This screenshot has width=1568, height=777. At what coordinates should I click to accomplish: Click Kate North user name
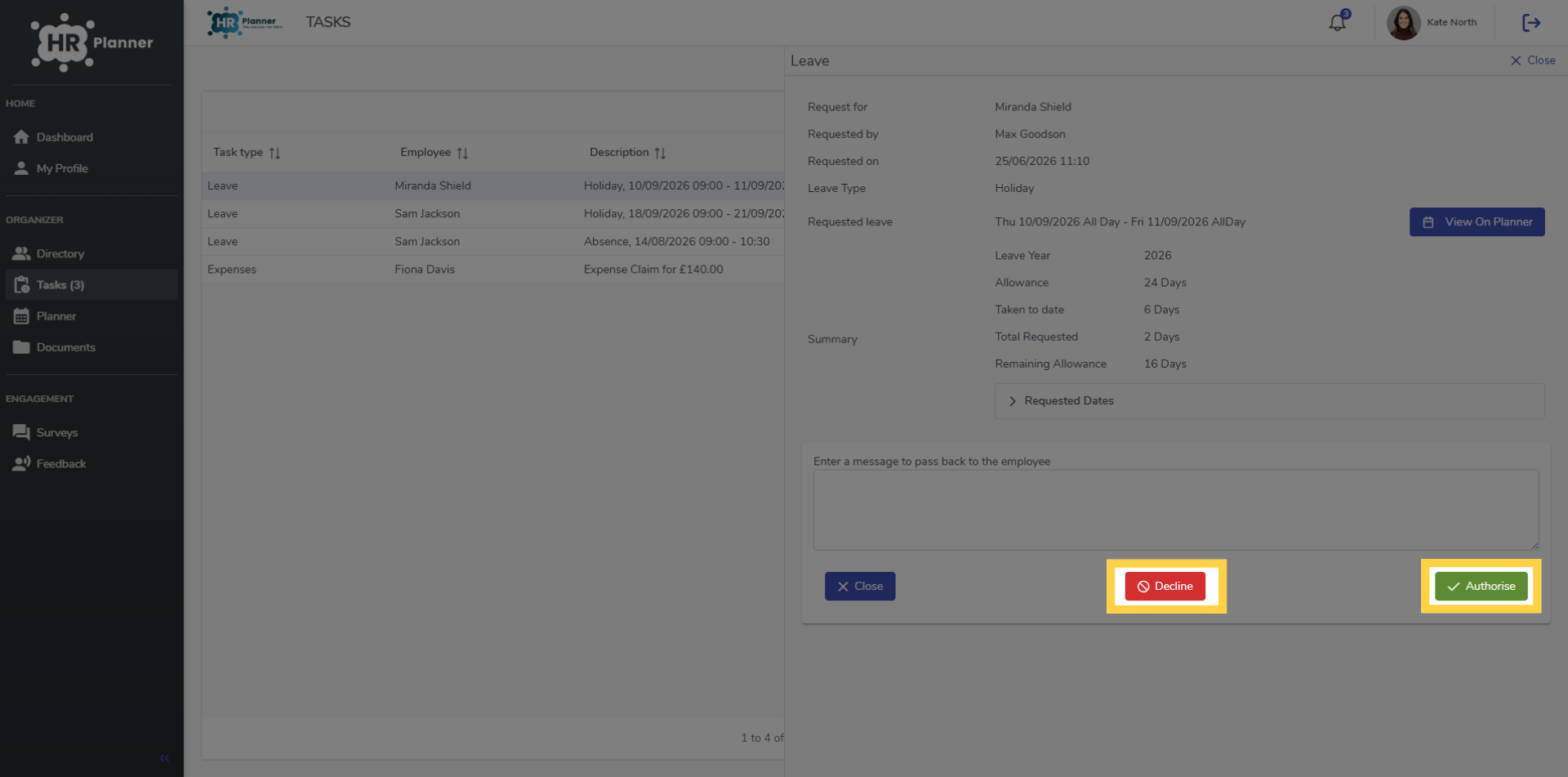(1451, 23)
